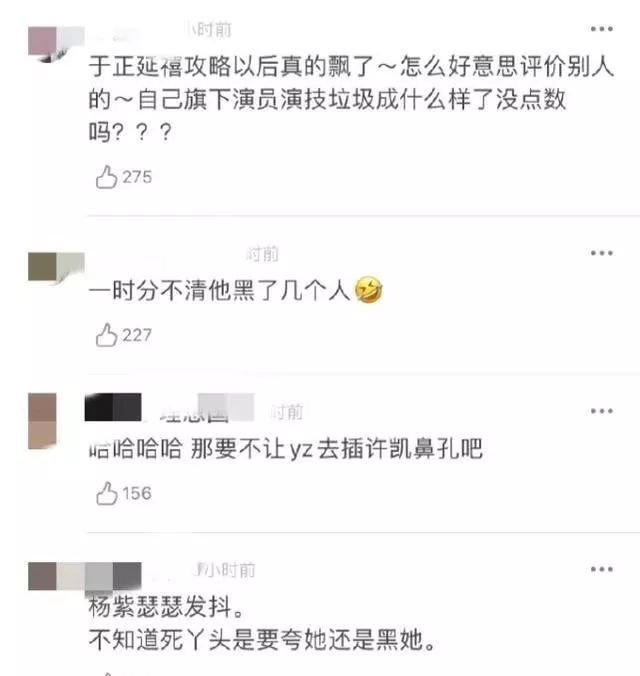
Task: Like the comment with 227 likes
Action: tap(106, 335)
